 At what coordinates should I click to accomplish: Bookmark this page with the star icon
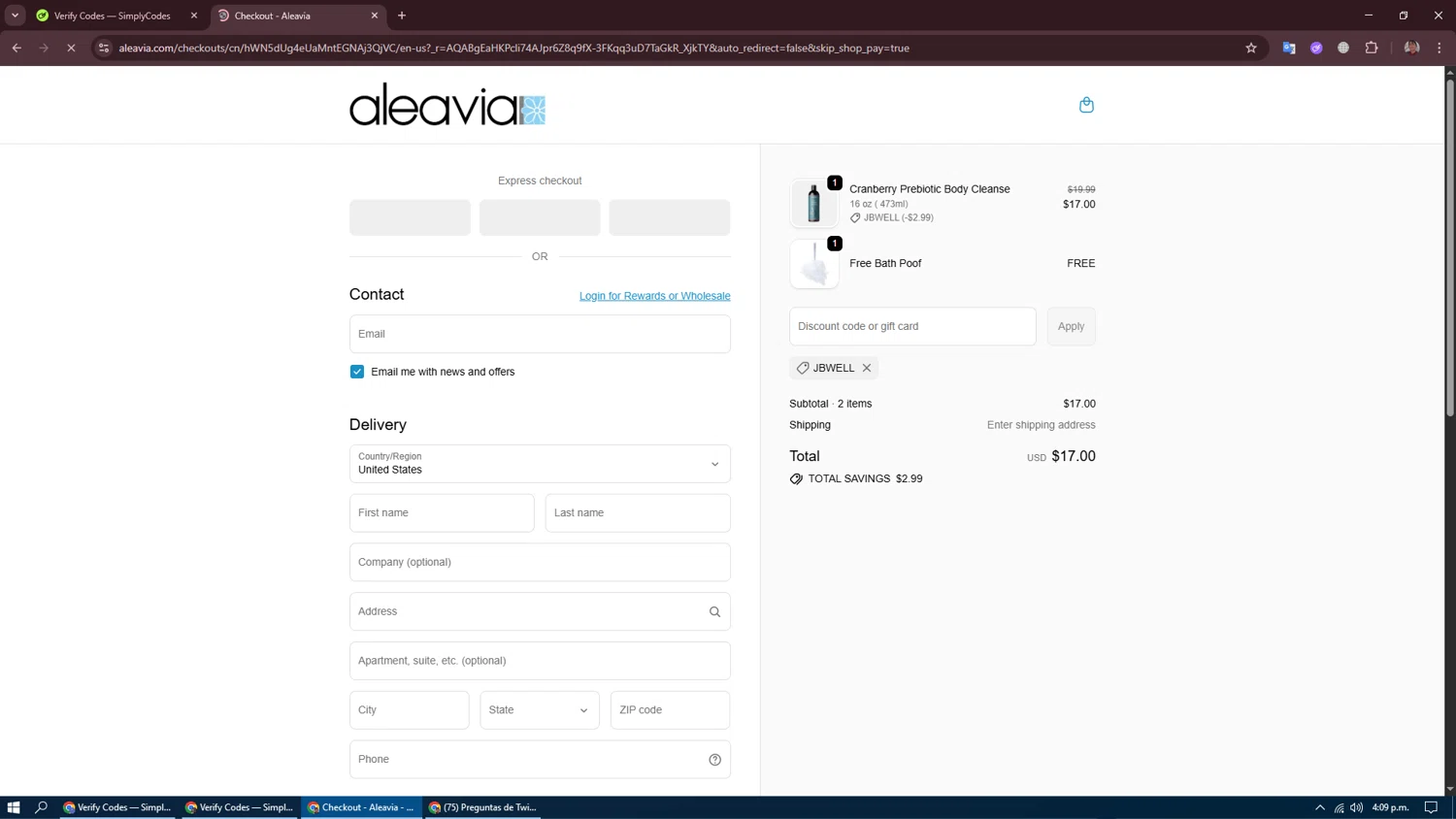1251,48
